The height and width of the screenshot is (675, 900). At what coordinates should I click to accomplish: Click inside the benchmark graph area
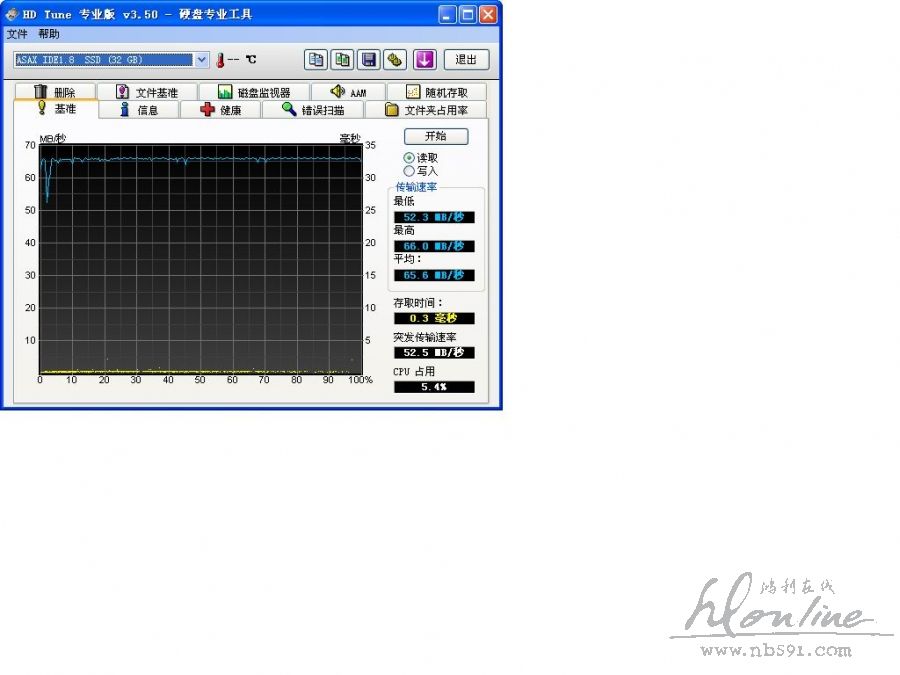[x=200, y=260]
